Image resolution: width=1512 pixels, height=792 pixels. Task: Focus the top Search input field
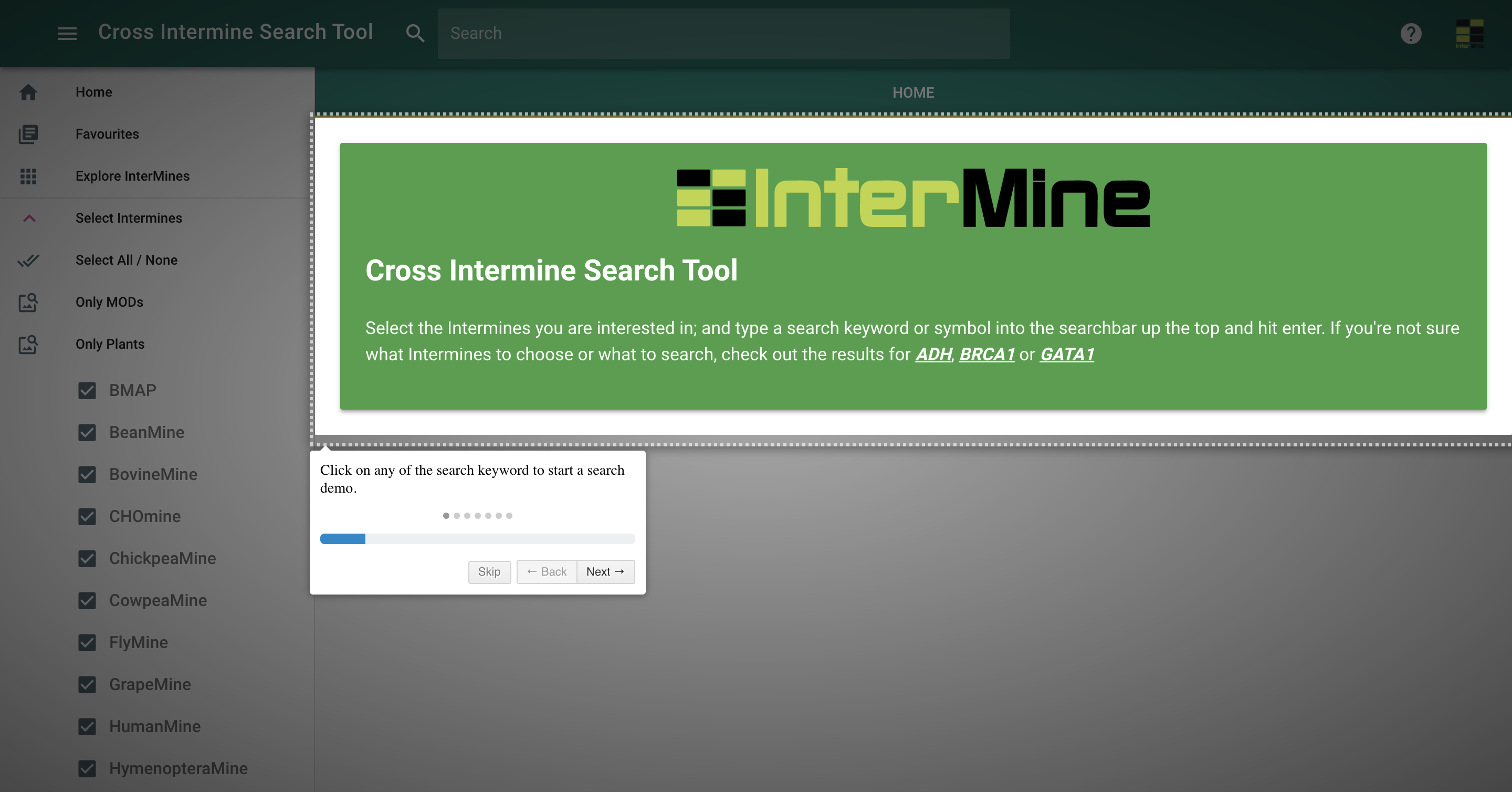point(723,34)
